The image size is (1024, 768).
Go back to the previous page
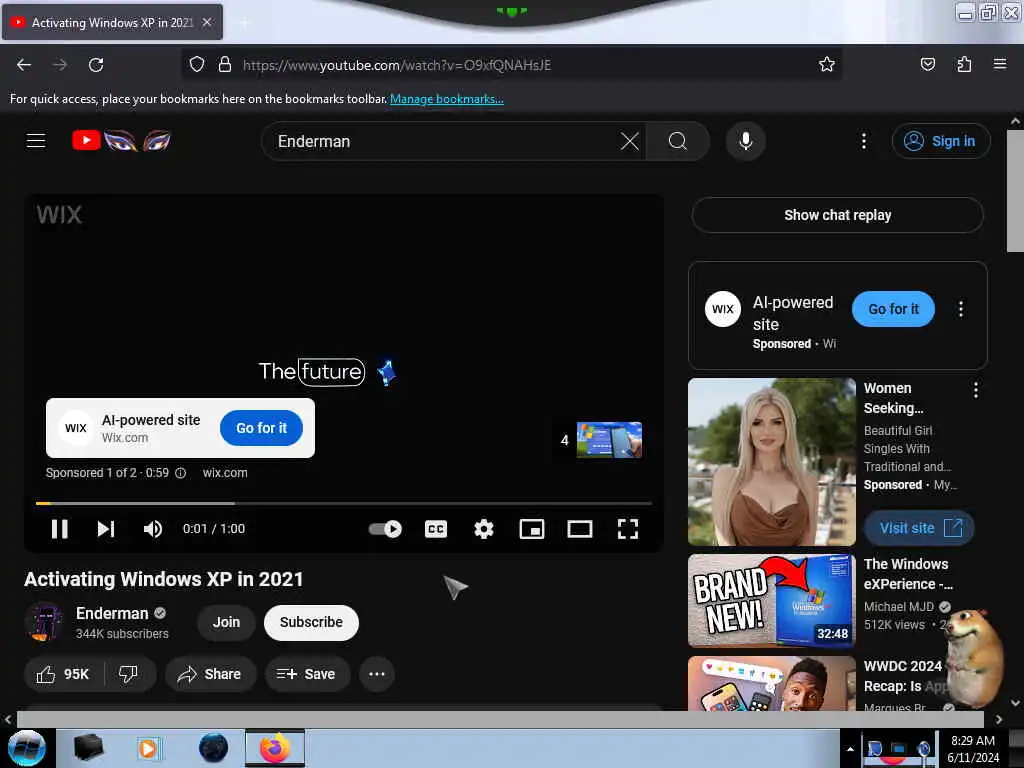click(24, 65)
